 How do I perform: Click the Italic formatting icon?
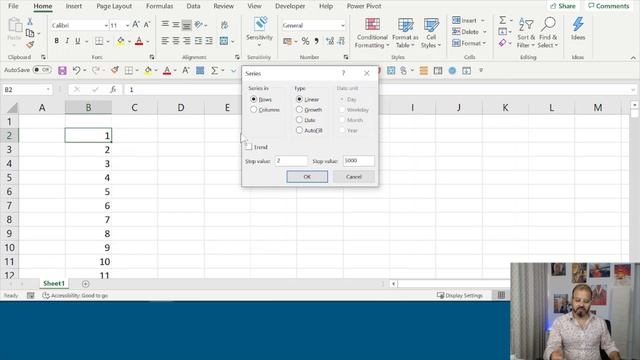(67, 41)
